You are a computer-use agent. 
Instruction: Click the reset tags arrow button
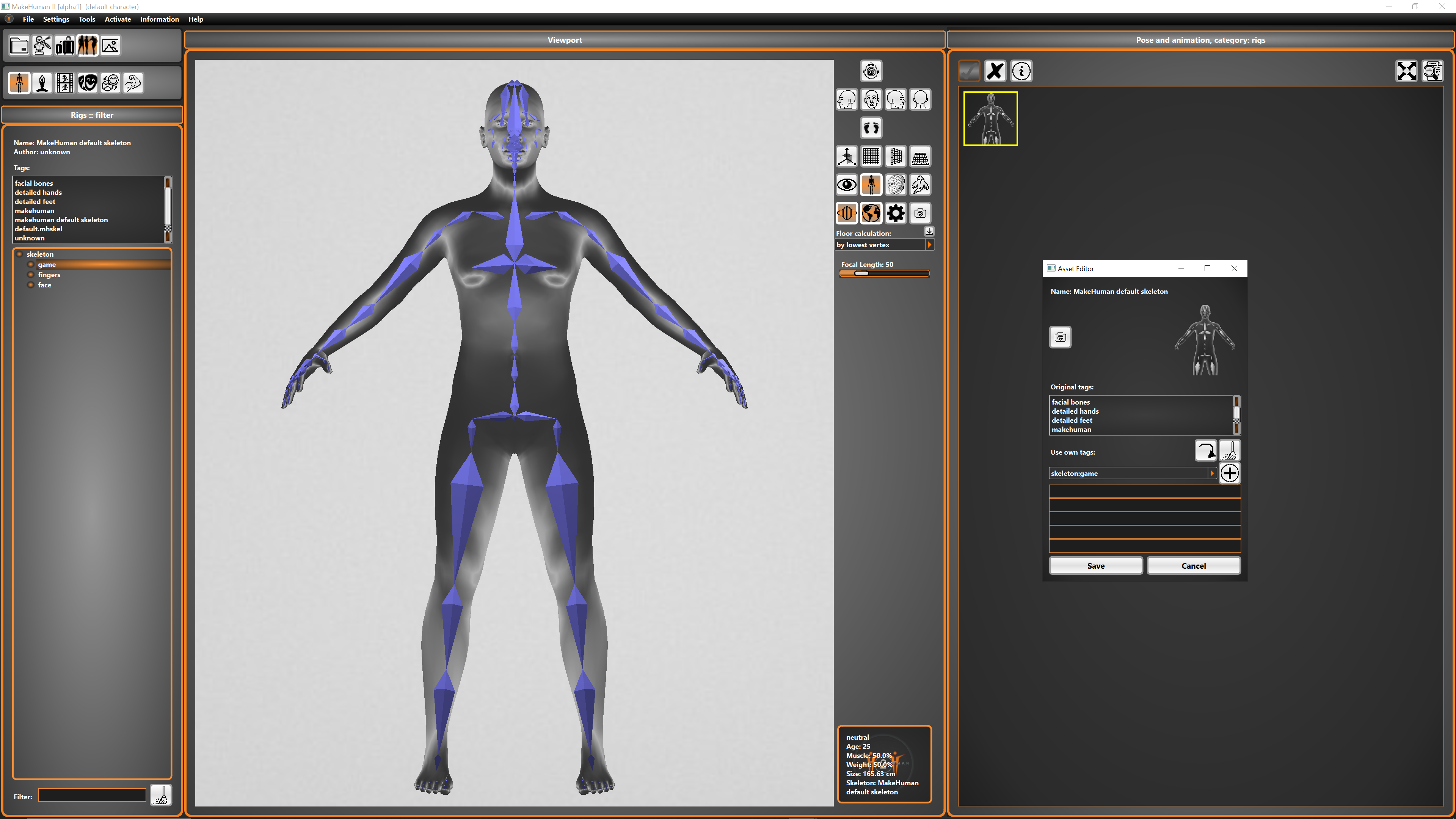1206,451
